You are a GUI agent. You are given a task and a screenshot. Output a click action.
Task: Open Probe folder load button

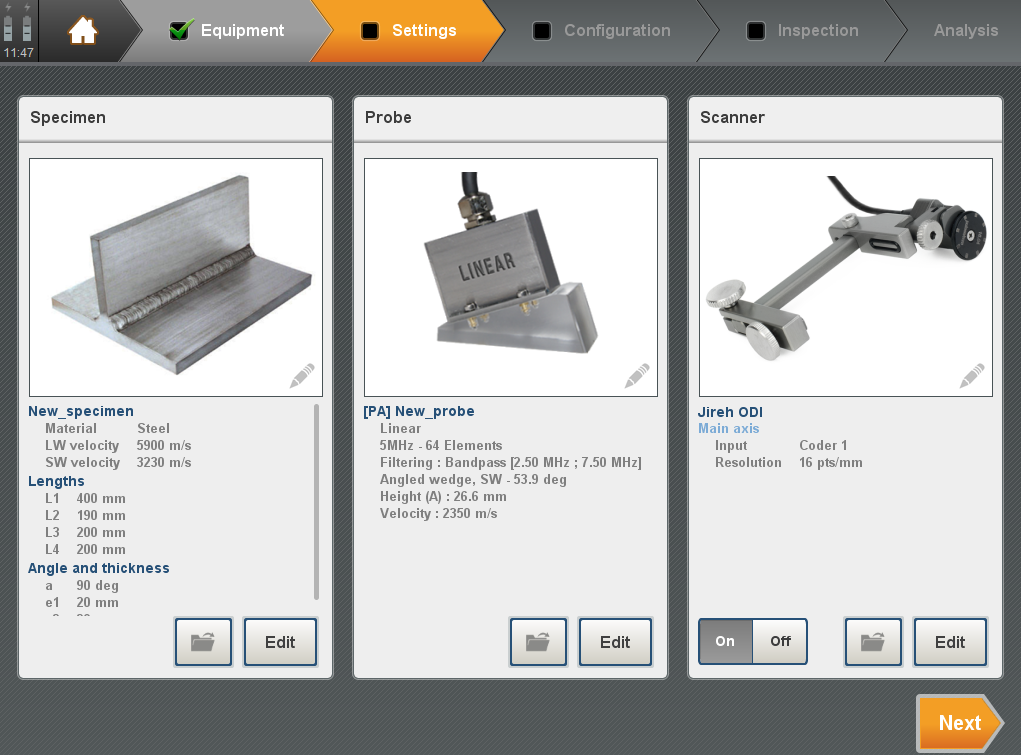tap(538, 642)
